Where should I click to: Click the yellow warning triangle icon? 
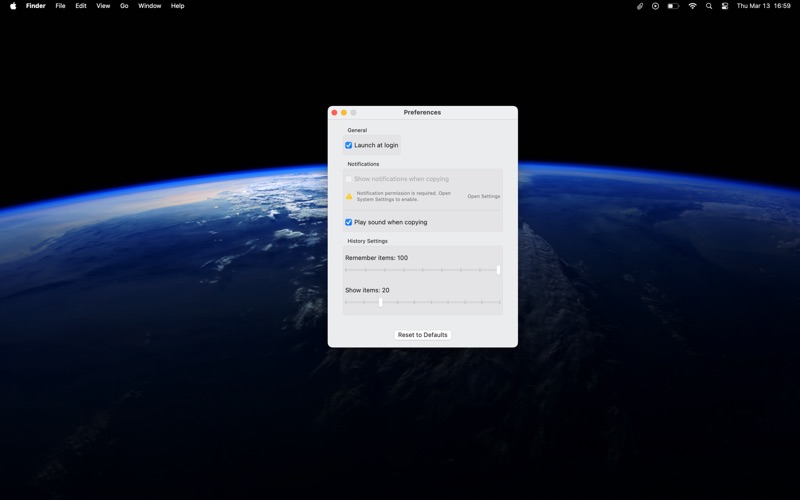point(349,196)
